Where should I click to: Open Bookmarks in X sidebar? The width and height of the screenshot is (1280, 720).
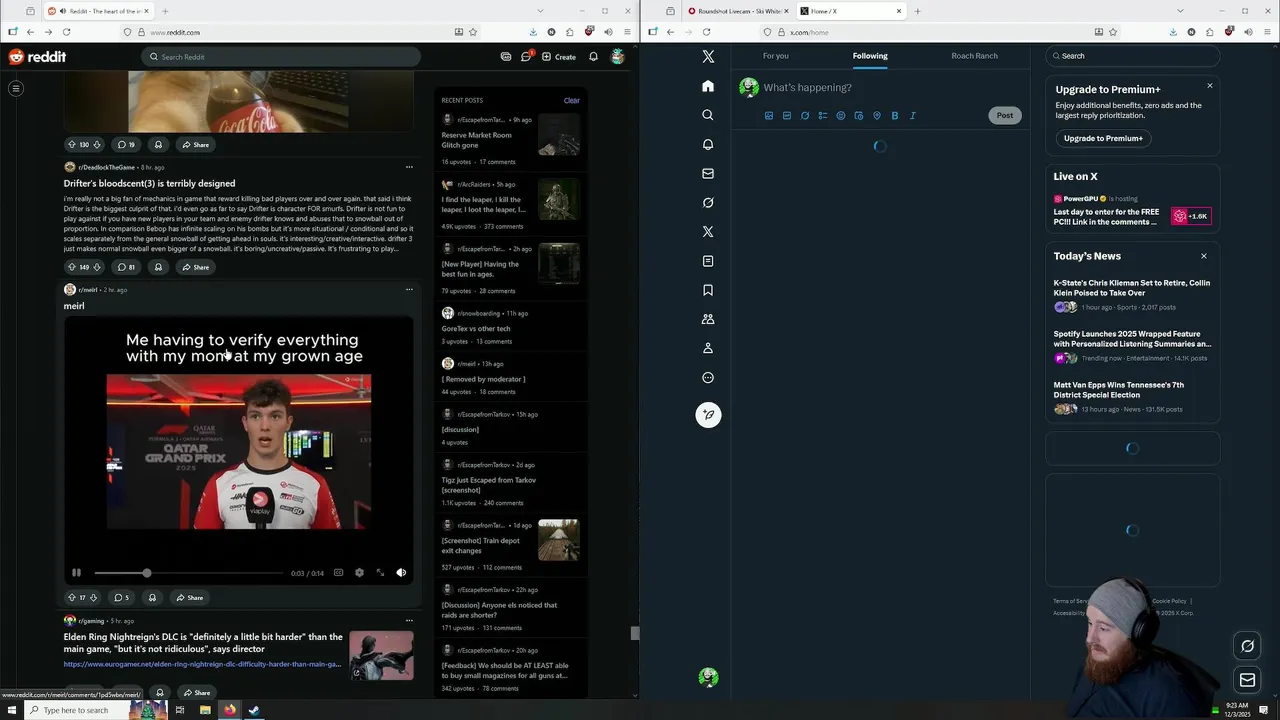(x=708, y=290)
